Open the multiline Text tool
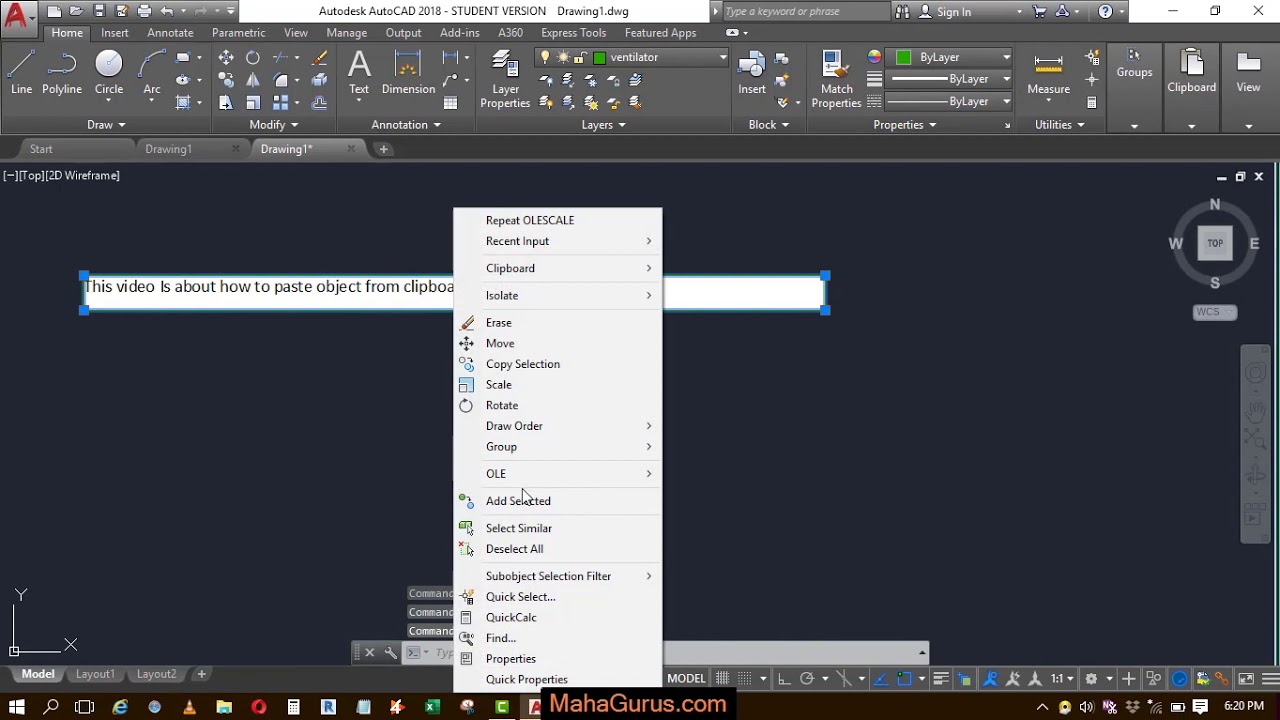Image resolution: width=1280 pixels, height=720 pixels. (x=359, y=74)
